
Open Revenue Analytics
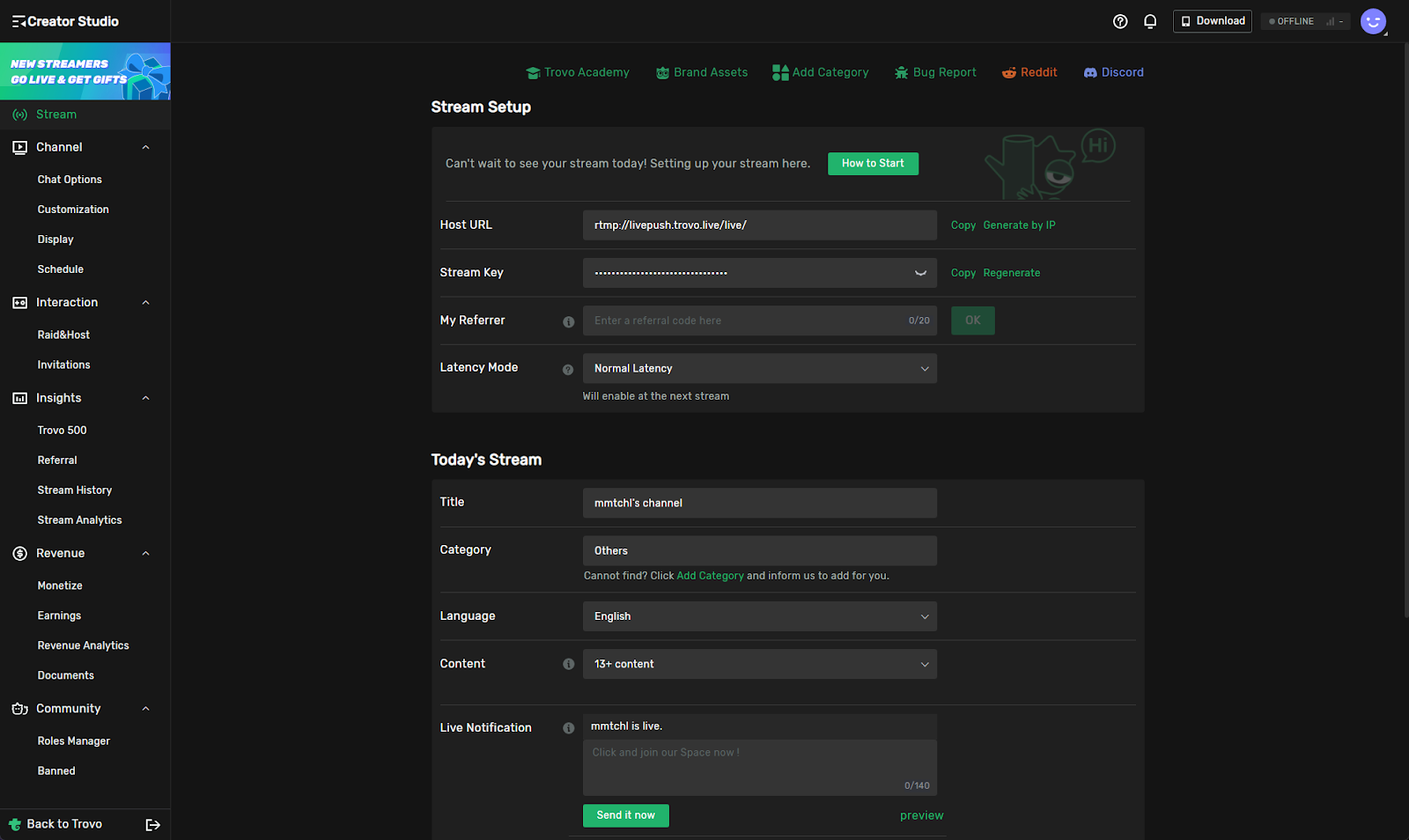(83, 645)
